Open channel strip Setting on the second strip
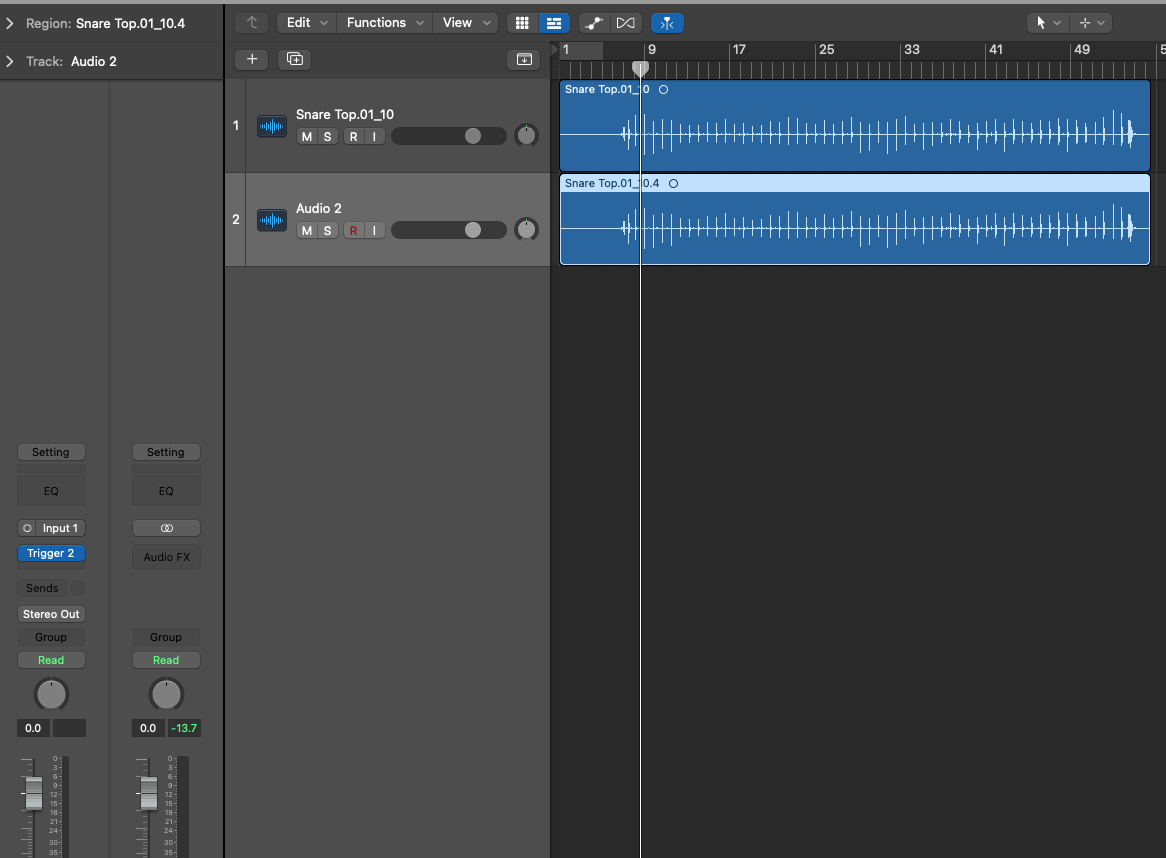 point(166,451)
